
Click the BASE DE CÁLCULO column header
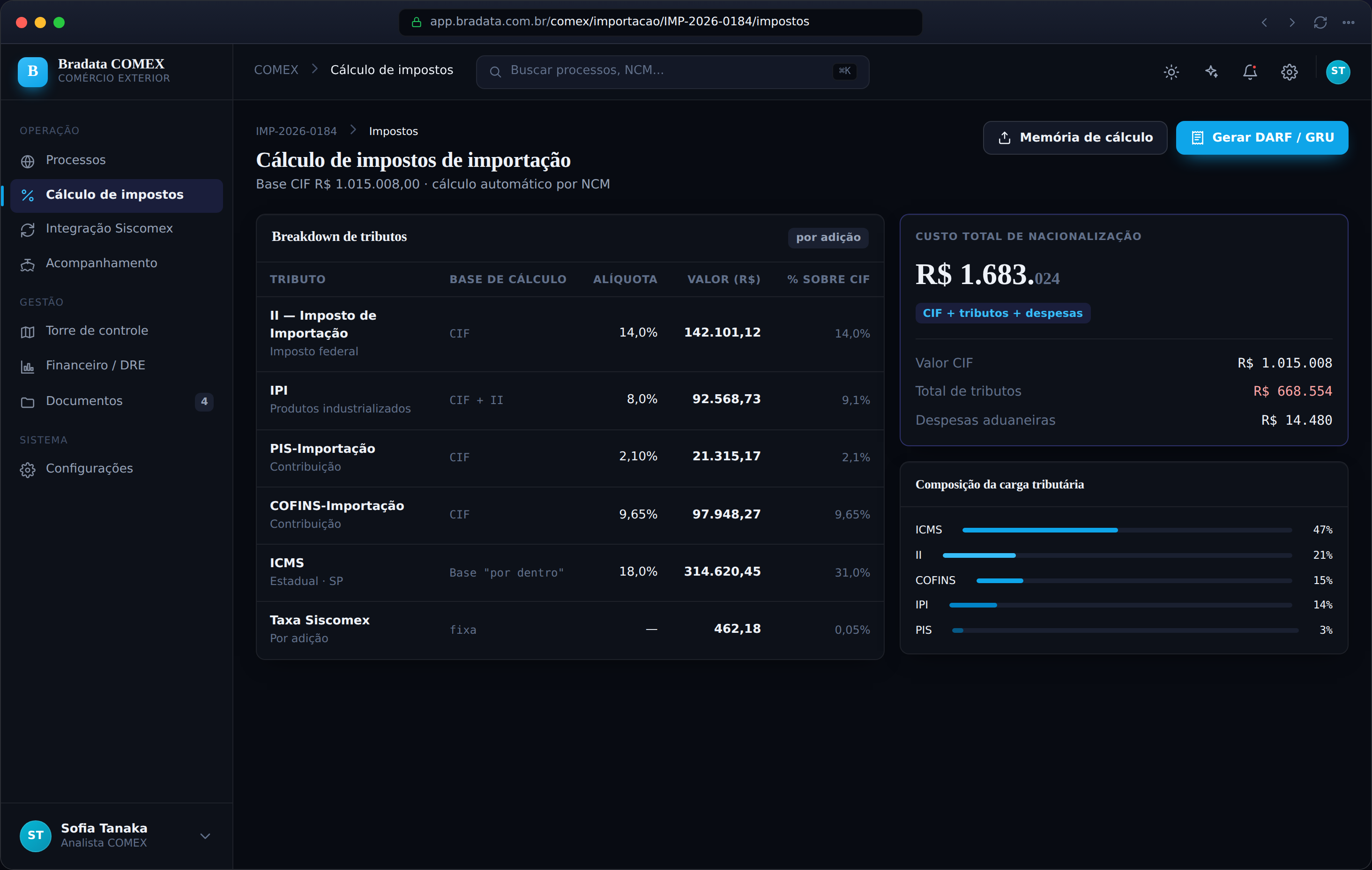tap(507, 279)
